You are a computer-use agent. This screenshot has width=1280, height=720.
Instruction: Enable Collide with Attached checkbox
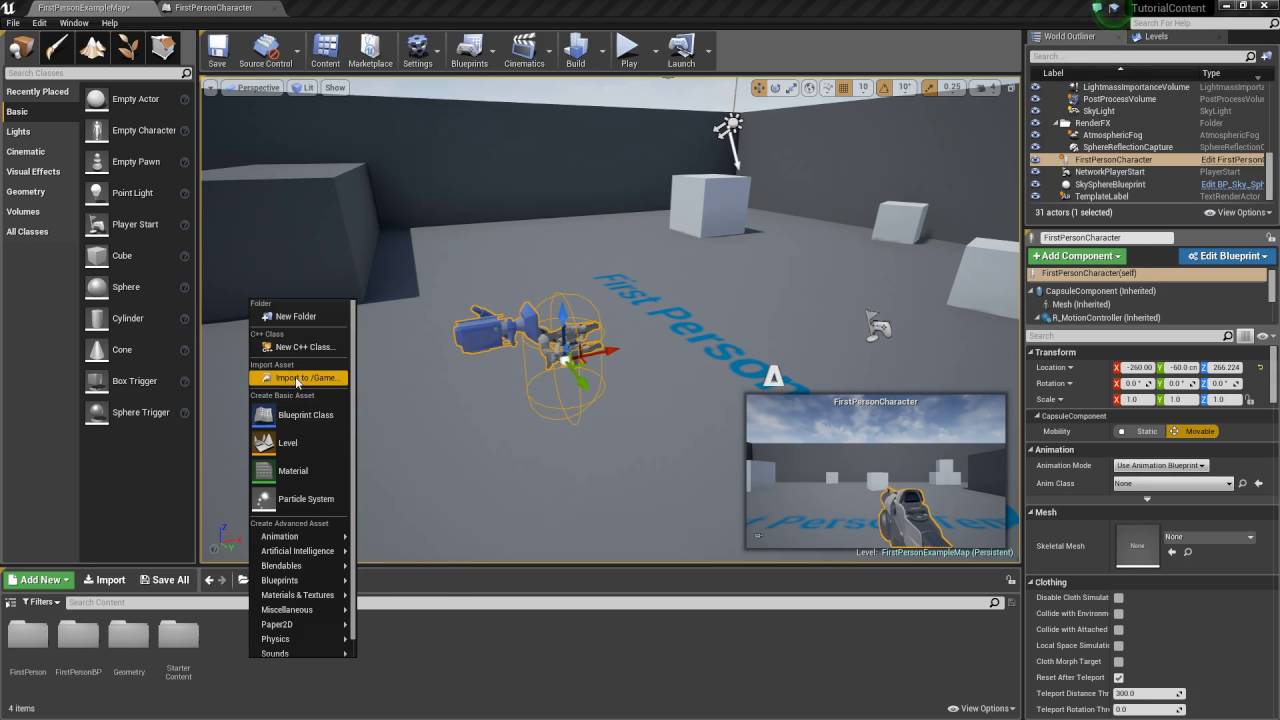point(1118,629)
